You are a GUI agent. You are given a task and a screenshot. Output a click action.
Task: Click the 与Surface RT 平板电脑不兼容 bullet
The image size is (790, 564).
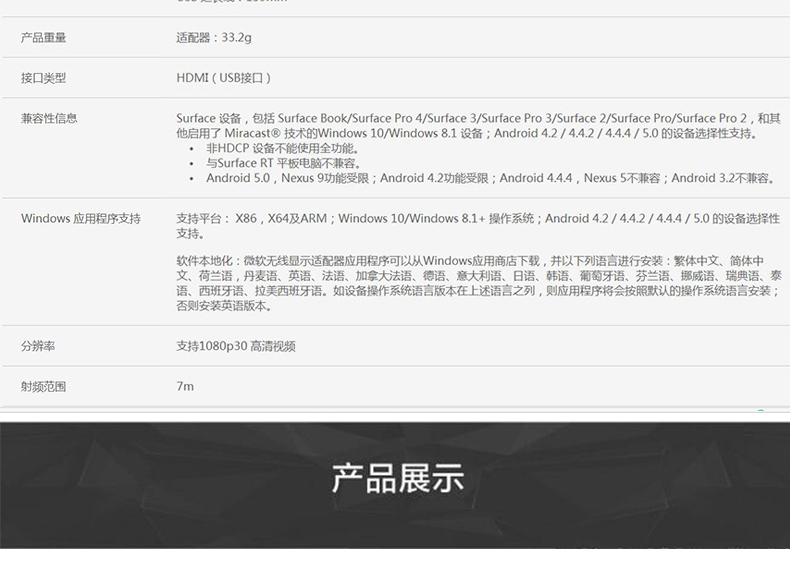[284, 163]
